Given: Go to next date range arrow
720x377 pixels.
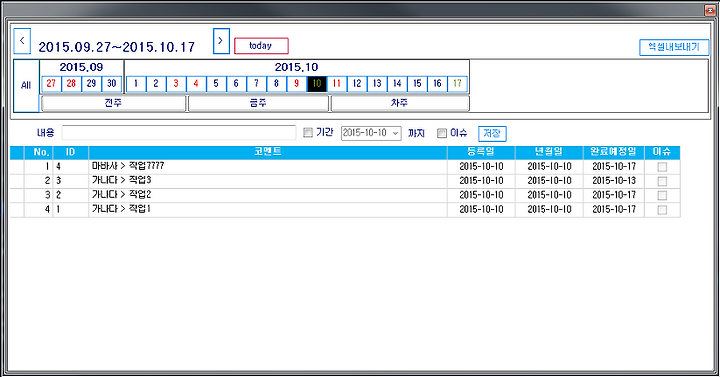Looking at the screenshot, I should pos(221,41).
